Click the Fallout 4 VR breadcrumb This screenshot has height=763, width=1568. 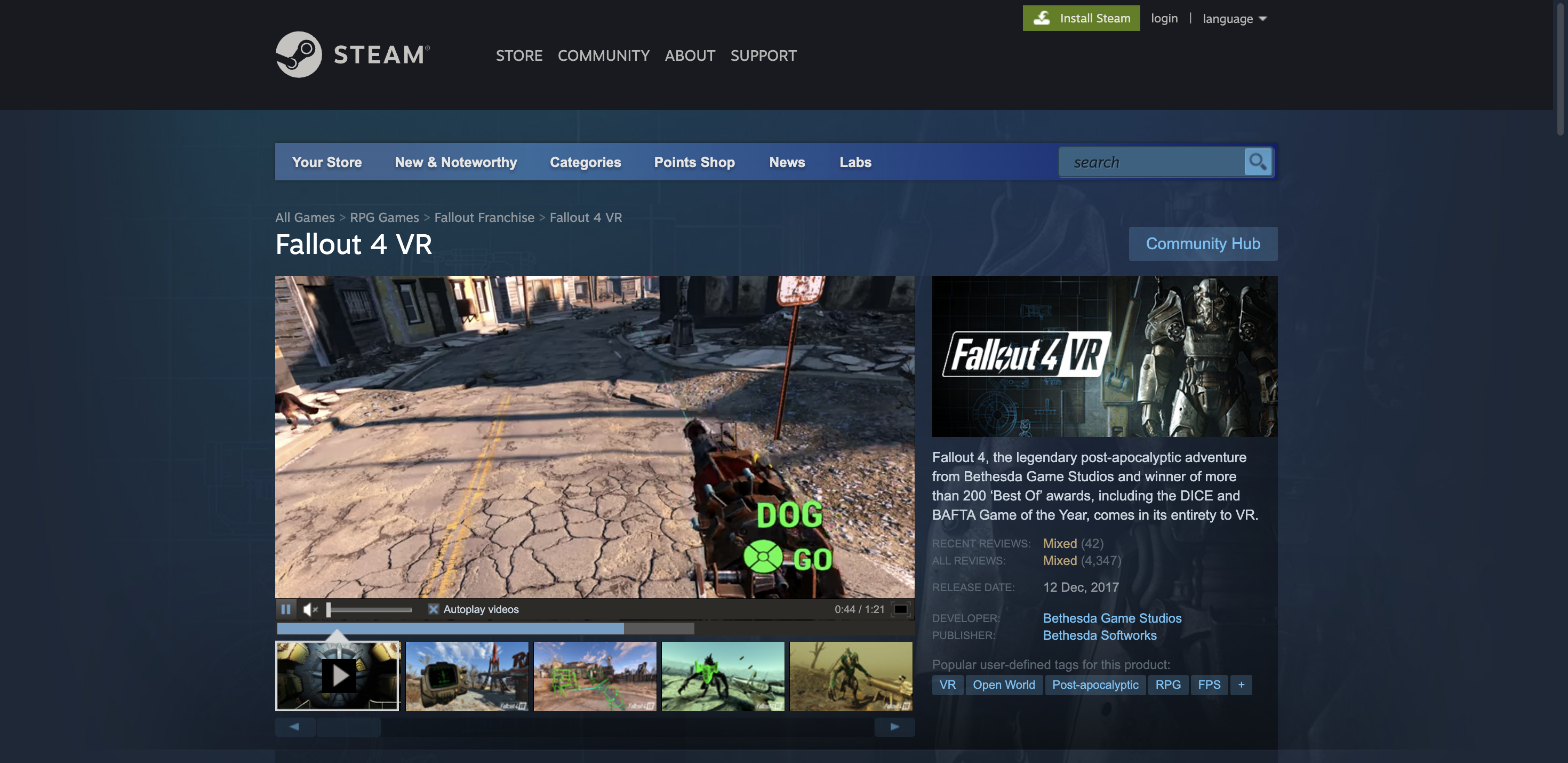click(586, 217)
